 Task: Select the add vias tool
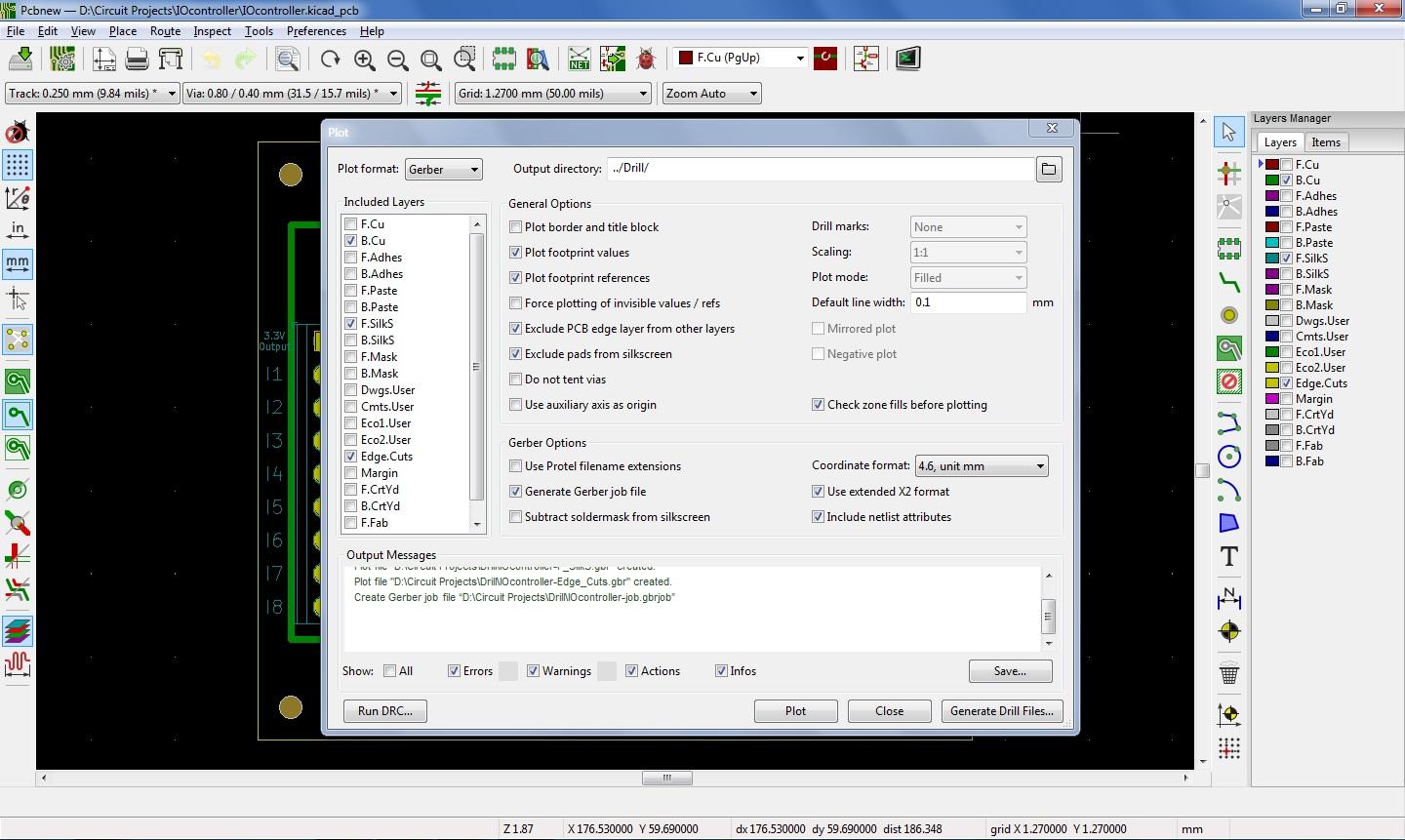tap(1229, 315)
